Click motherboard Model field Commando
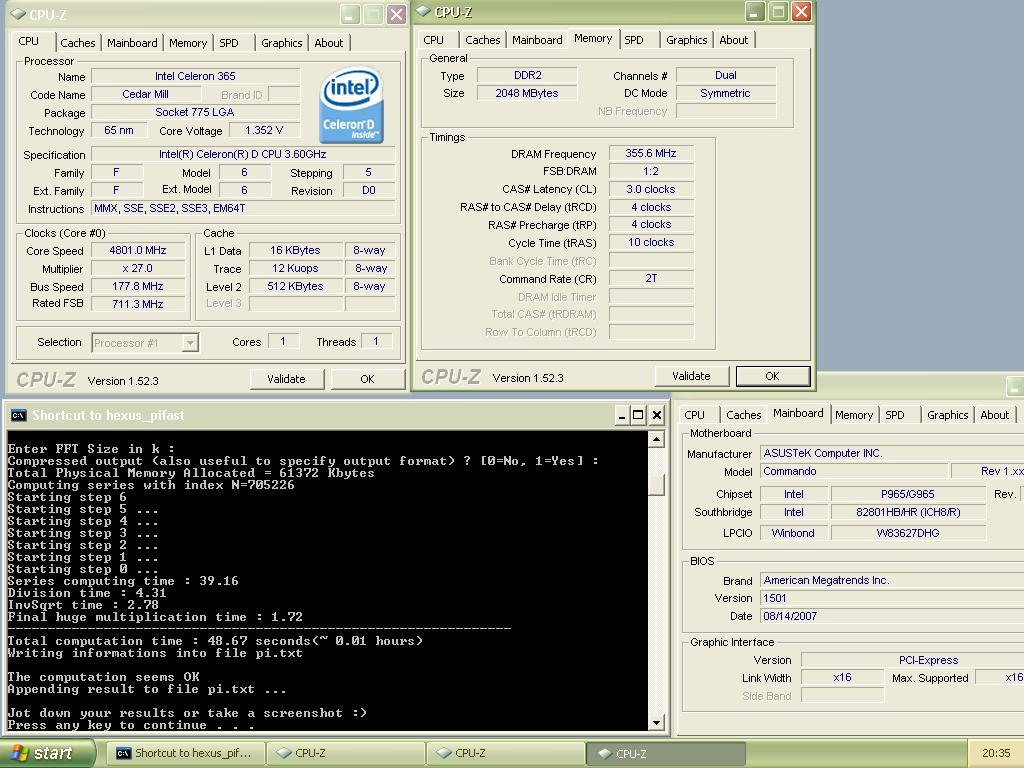The image size is (1024, 768). pyautogui.click(x=854, y=472)
